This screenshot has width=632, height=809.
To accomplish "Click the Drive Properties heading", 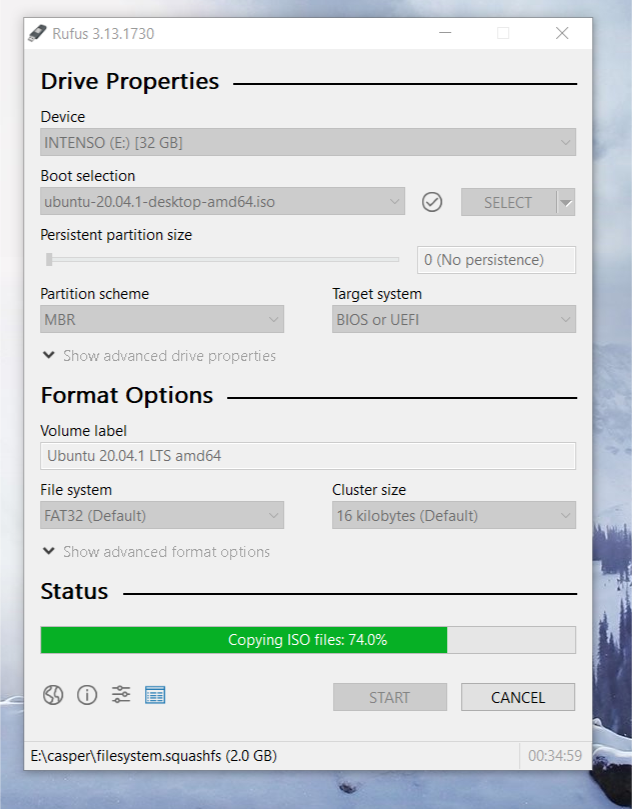I will pos(130,82).
